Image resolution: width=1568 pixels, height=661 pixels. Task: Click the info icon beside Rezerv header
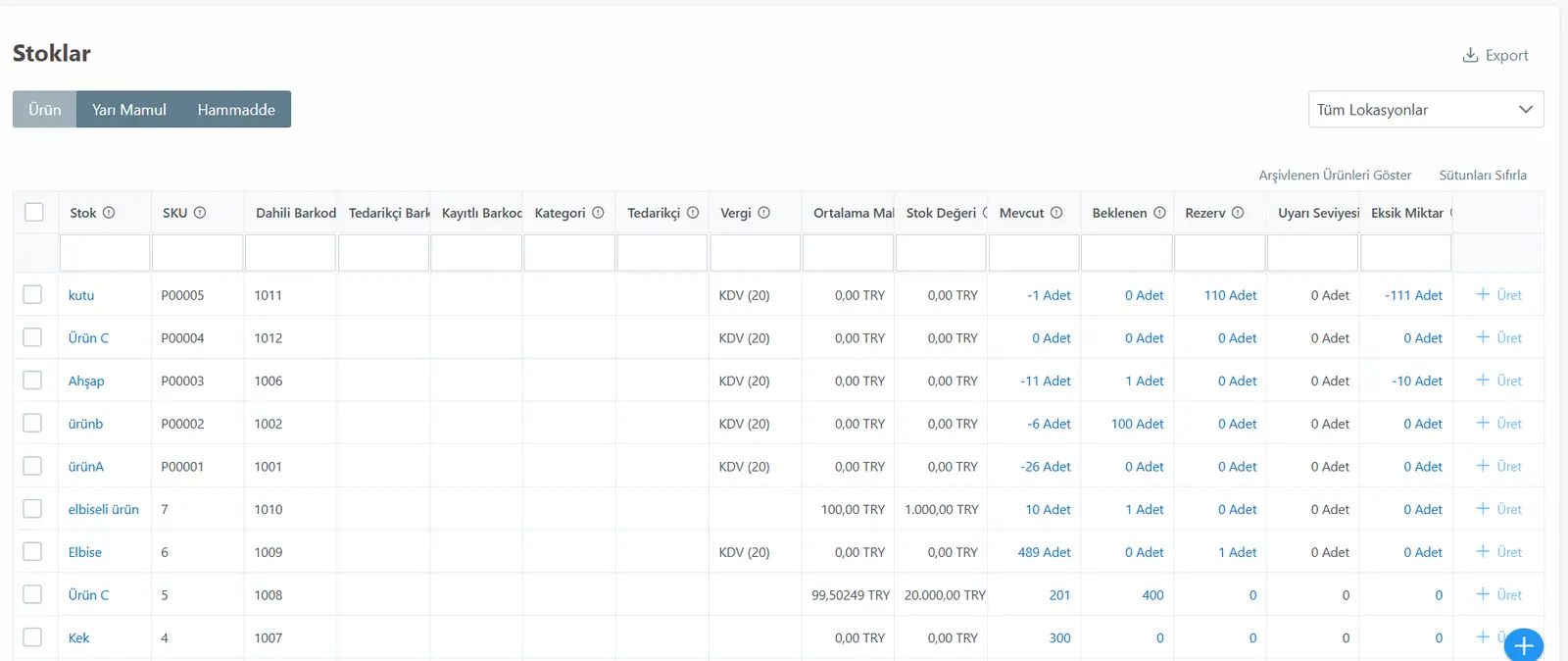point(1238,213)
